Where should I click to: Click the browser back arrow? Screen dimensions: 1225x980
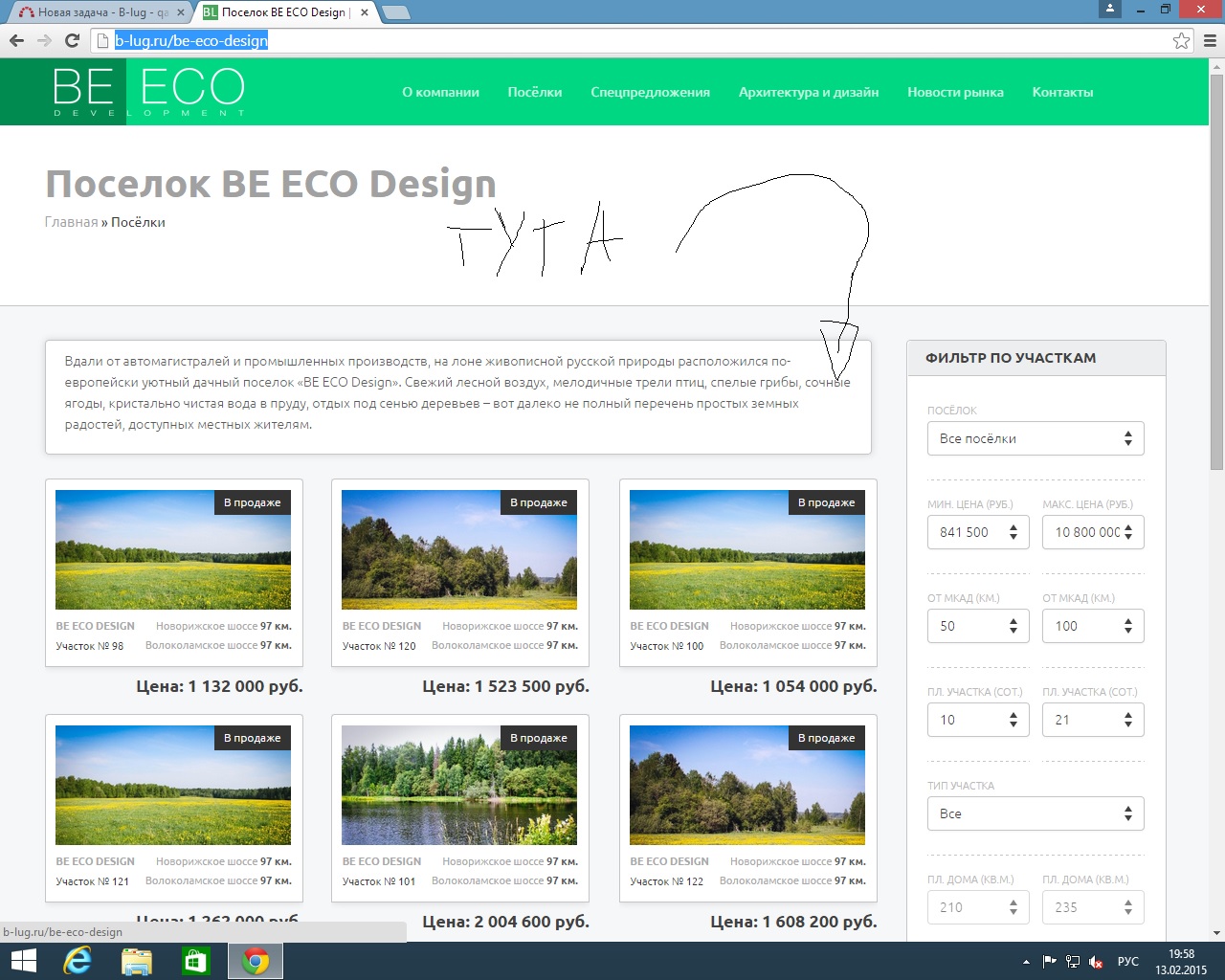click(x=16, y=40)
